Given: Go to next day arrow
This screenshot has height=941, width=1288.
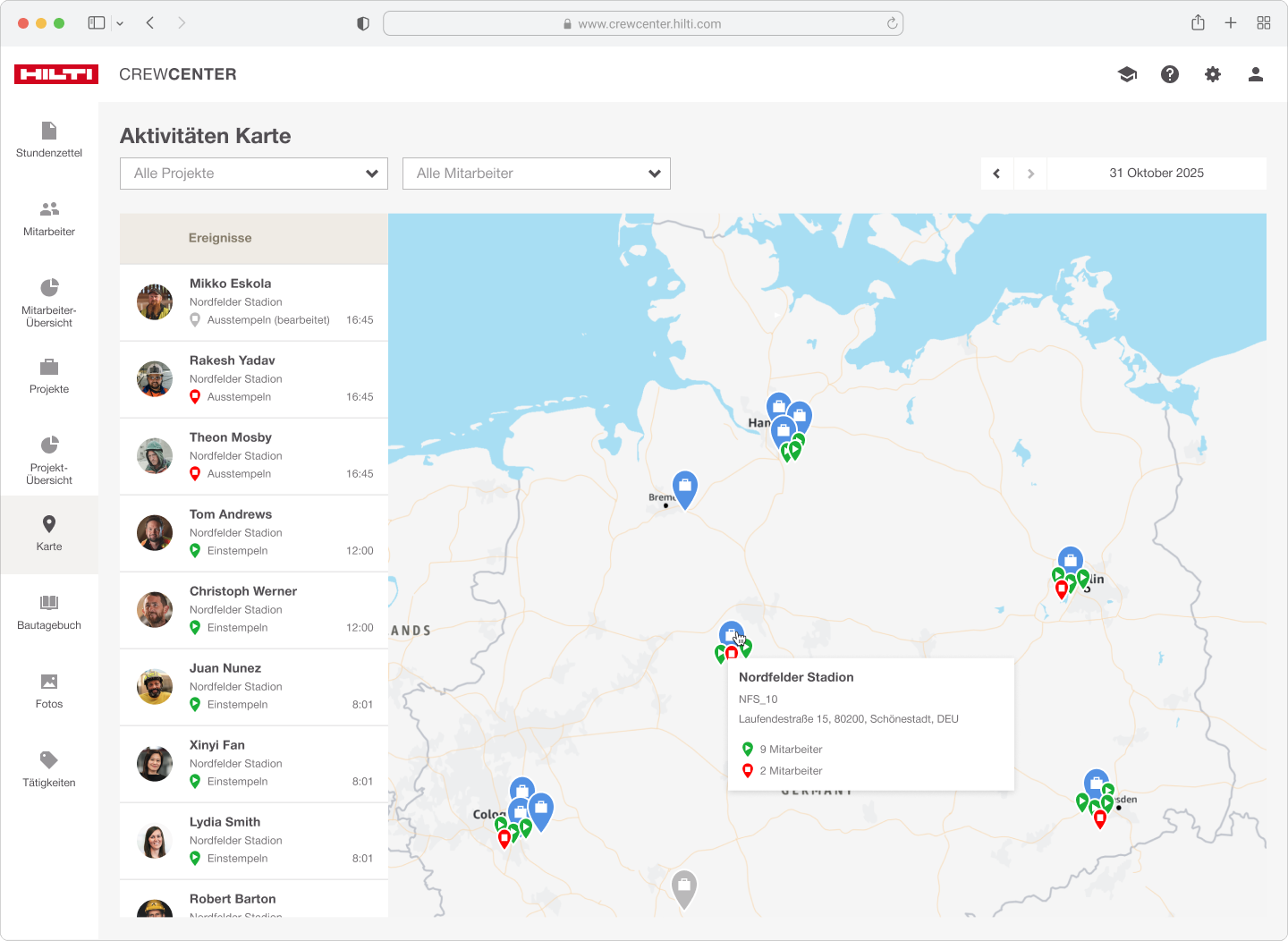Looking at the screenshot, I should click(1030, 174).
